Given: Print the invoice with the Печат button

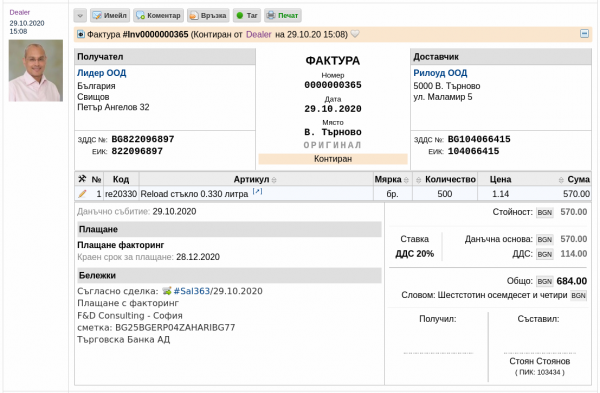Looking at the screenshot, I should (283, 16).
